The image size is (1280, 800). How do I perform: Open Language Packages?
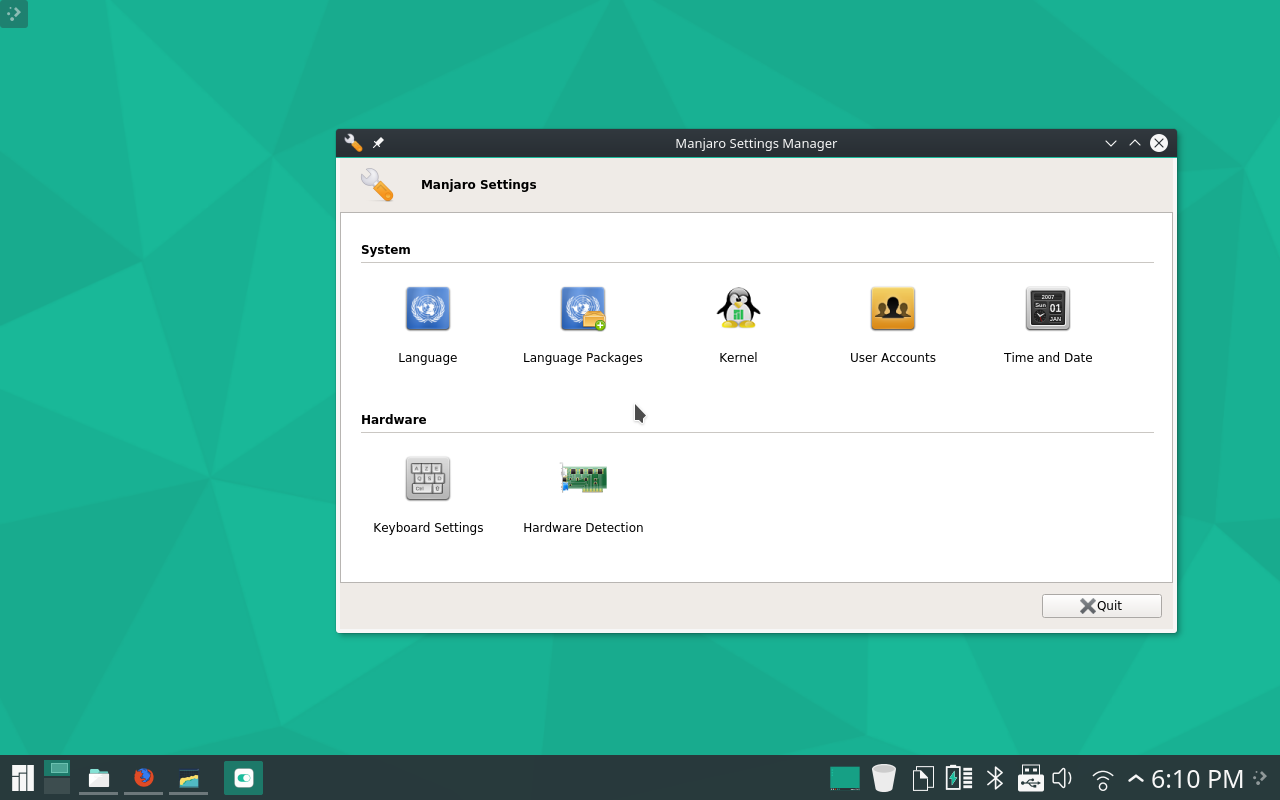point(582,308)
